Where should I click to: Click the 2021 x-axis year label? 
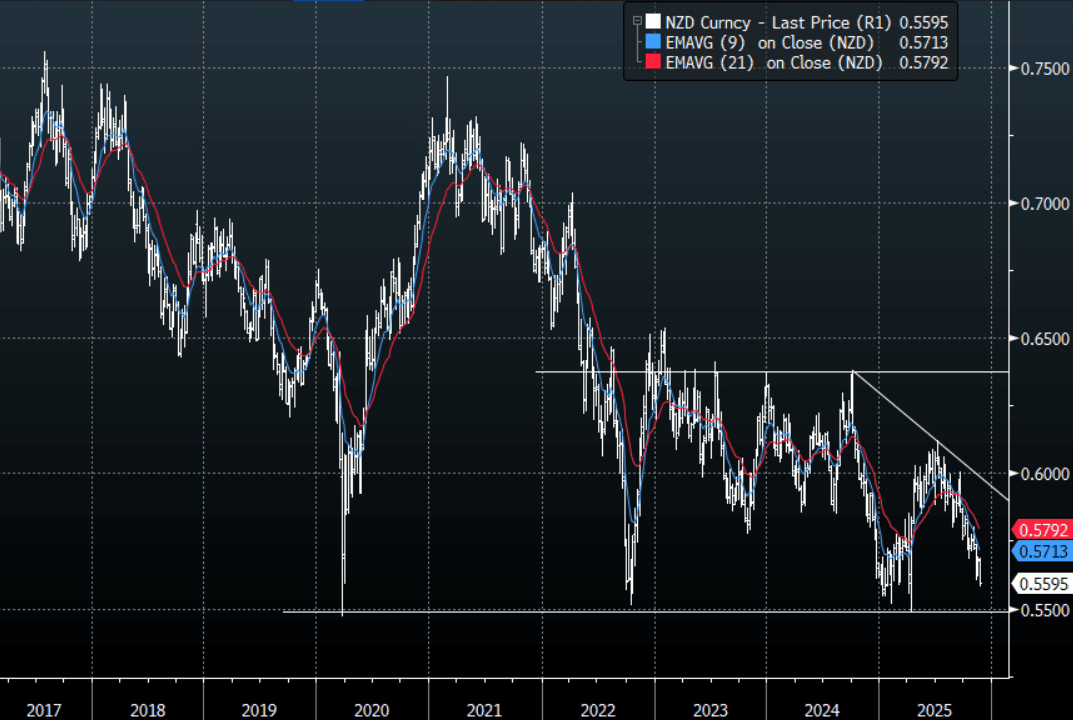click(x=484, y=710)
